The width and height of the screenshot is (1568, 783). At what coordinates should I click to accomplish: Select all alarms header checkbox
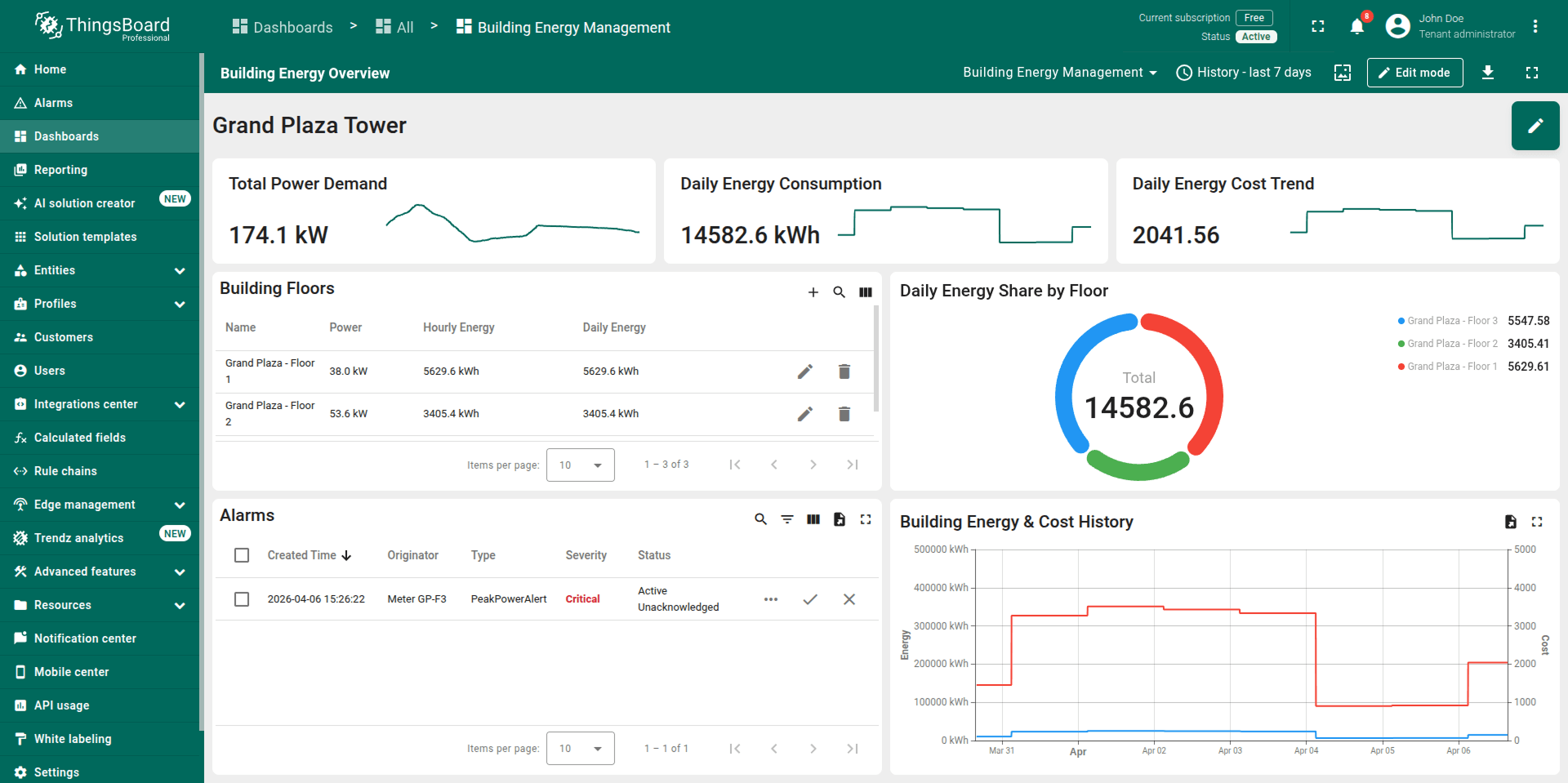[x=242, y=555]
